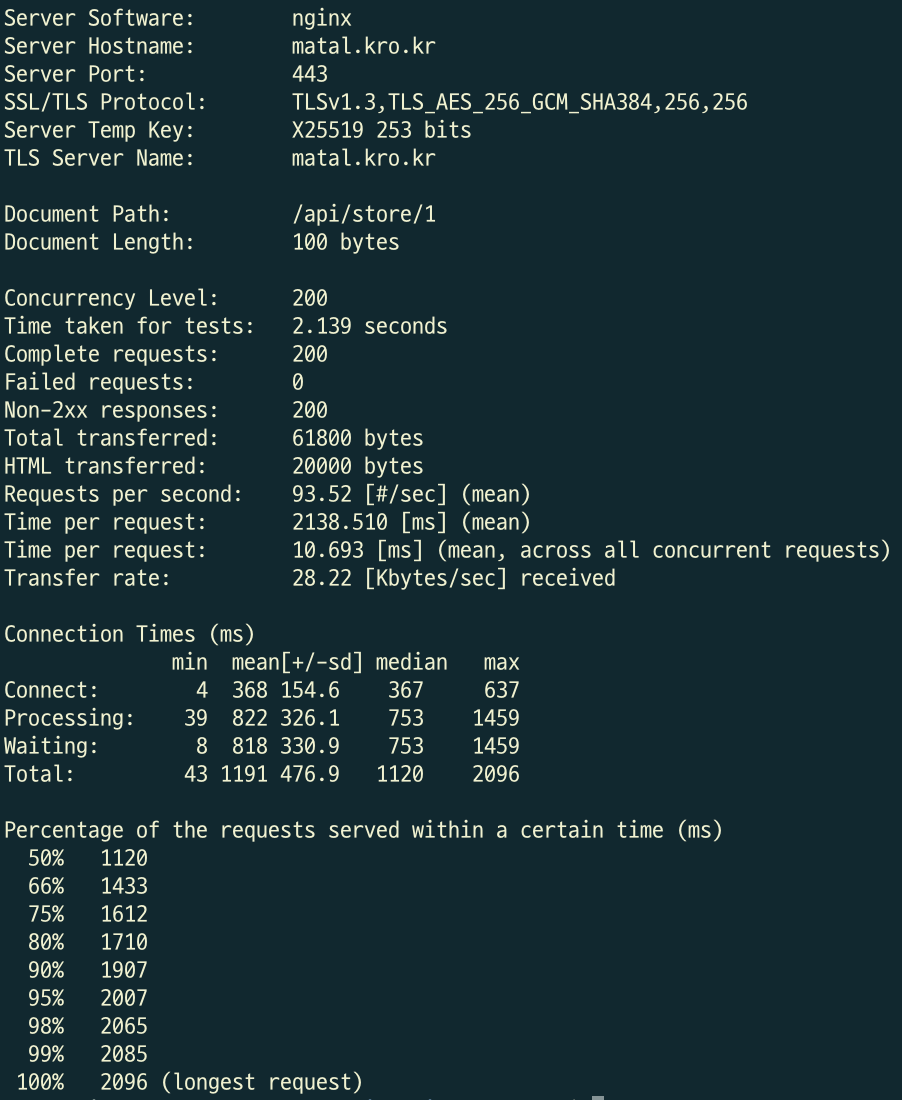The height and width of the screenshot is (1100, 902).
Task: Click the /api/store/1 document path
Action: coord(363,215)
